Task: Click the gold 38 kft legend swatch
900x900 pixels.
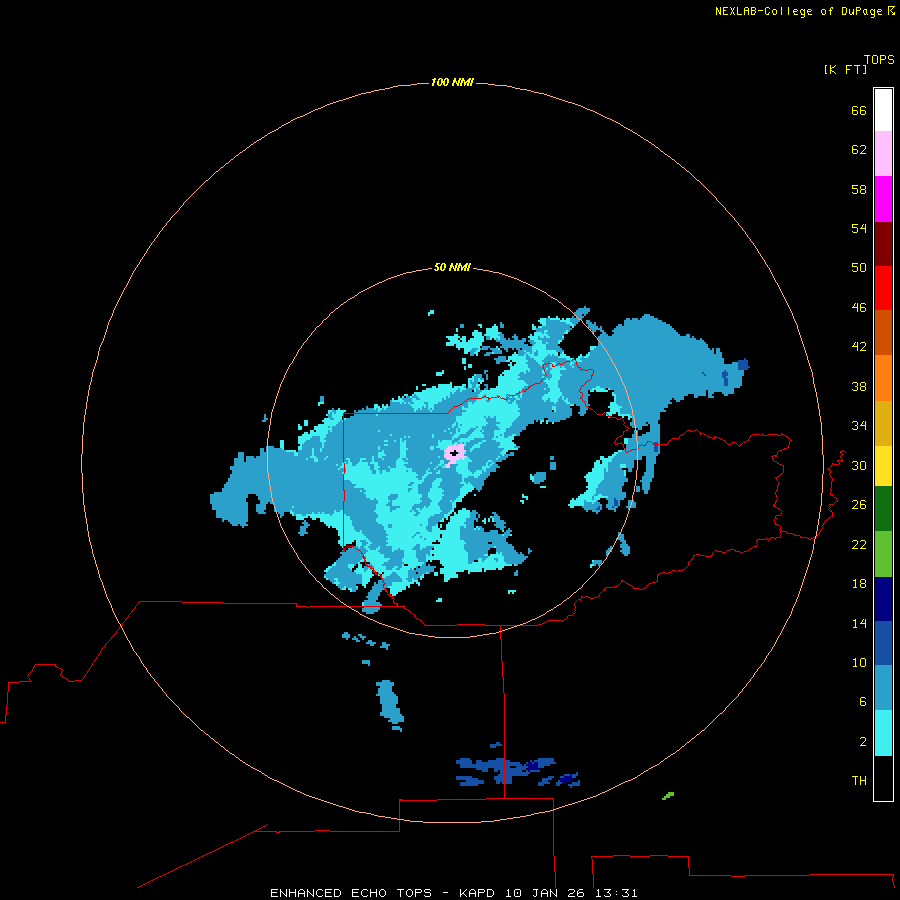Action: [883, 423]
